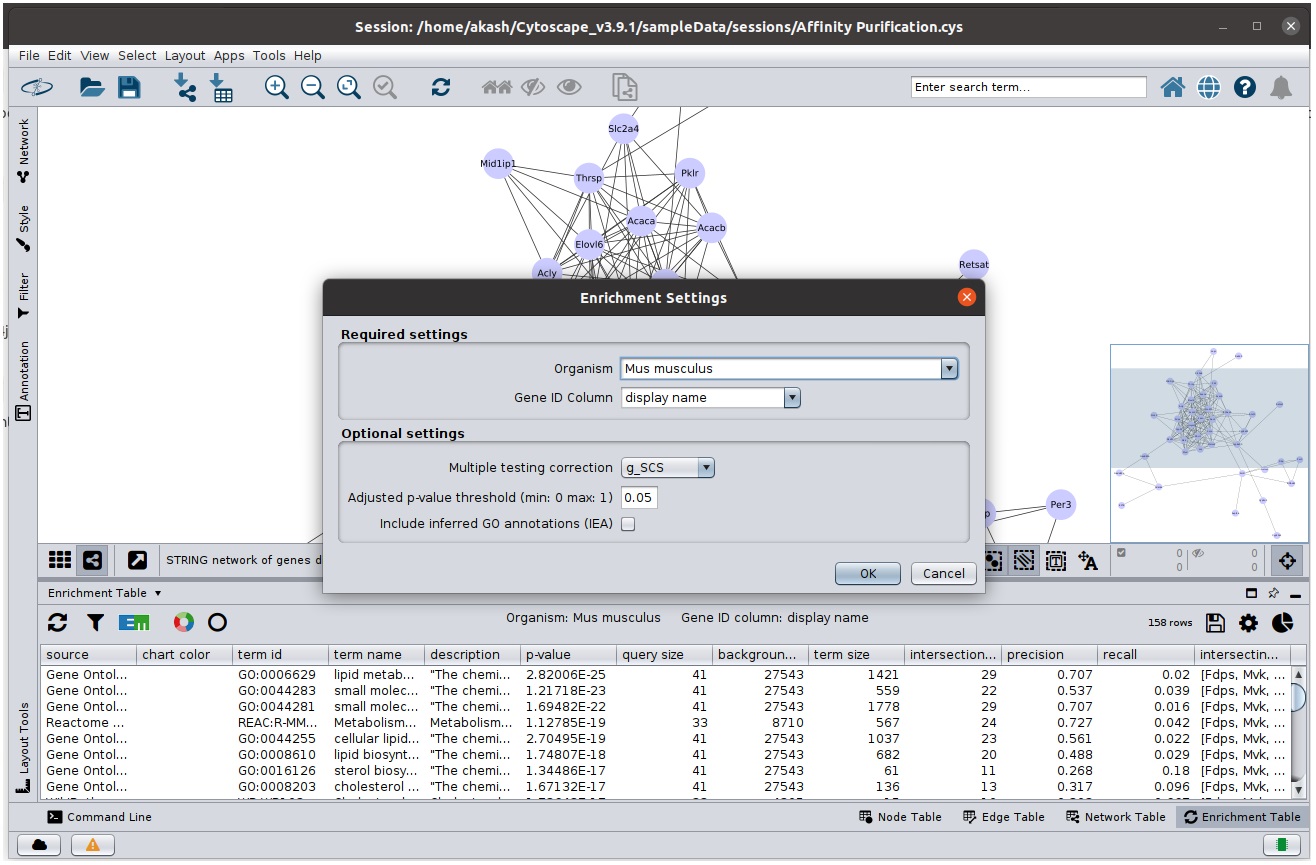This screenshot has height=865, width=1316.
Task: Click the Apply Preferred Layout refresh icon
Action: pos(441,88)
